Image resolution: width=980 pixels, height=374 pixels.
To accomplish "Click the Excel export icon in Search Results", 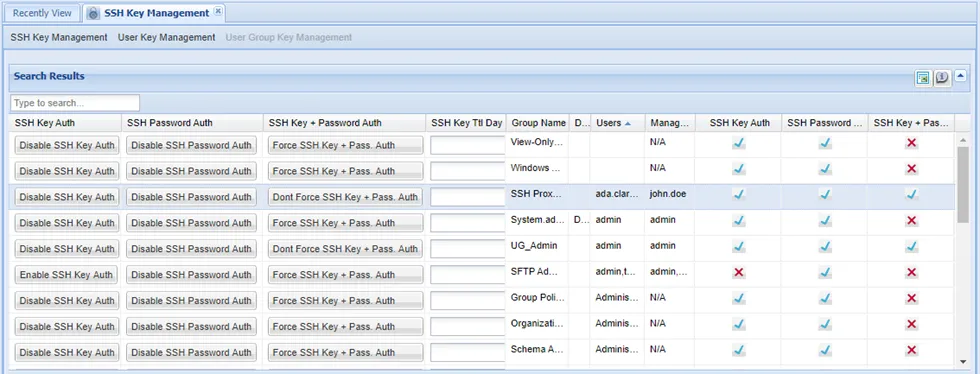I will 922,78.
